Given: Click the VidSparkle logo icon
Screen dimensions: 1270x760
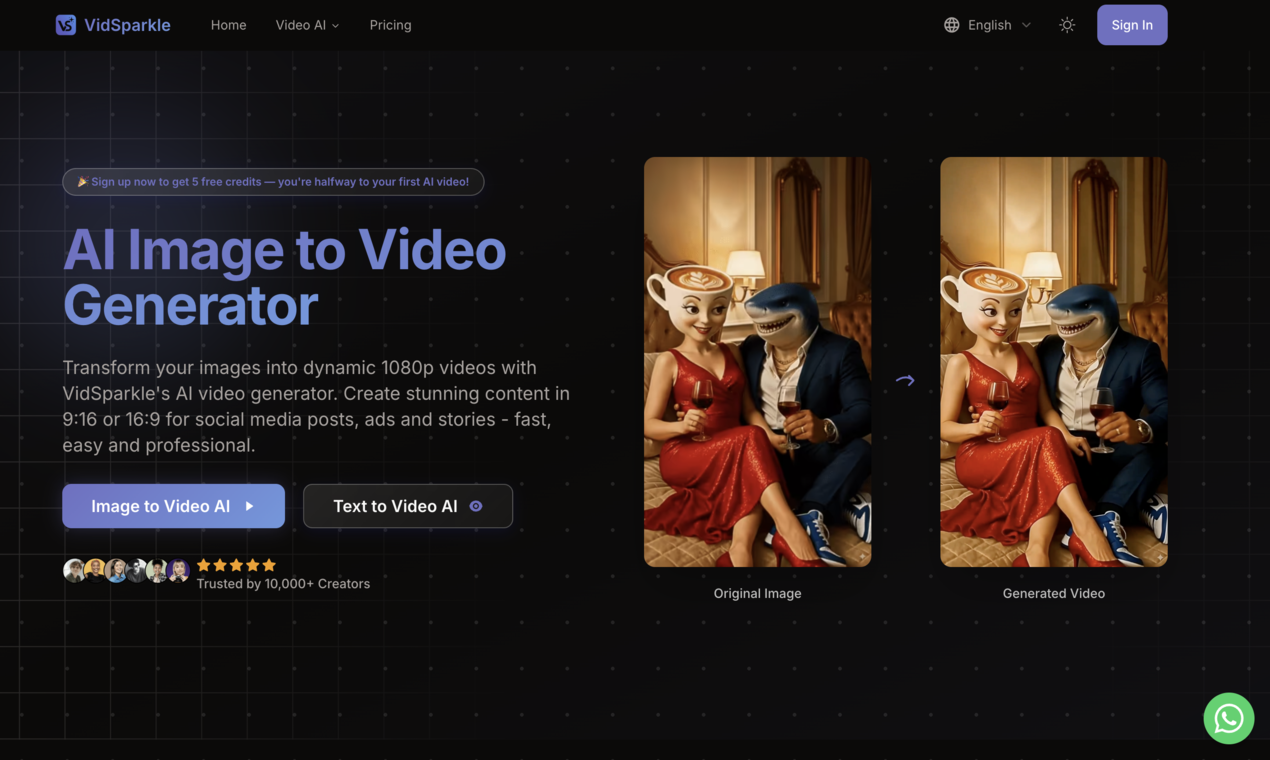Looking at the screenshot, I should coord(64,24).
